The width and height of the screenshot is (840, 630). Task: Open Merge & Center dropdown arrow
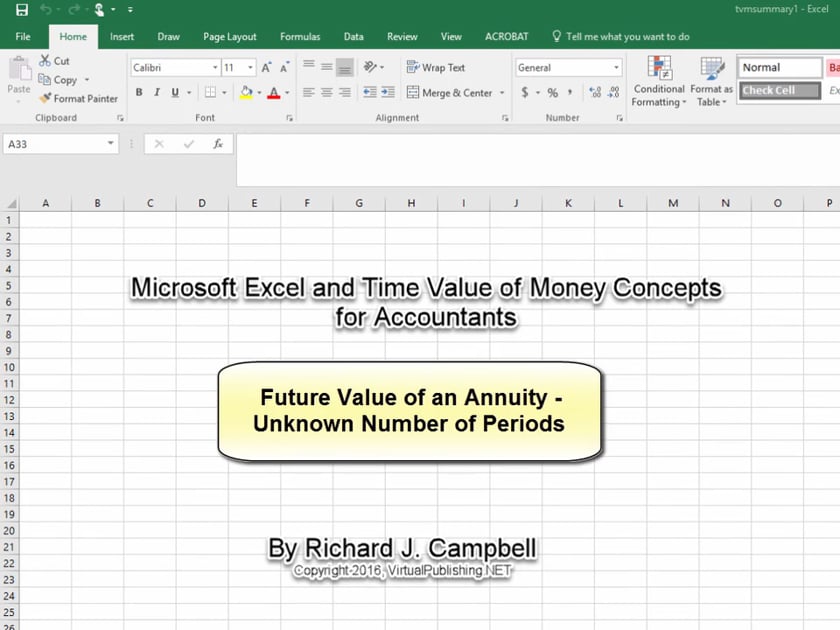click(502, 93)
